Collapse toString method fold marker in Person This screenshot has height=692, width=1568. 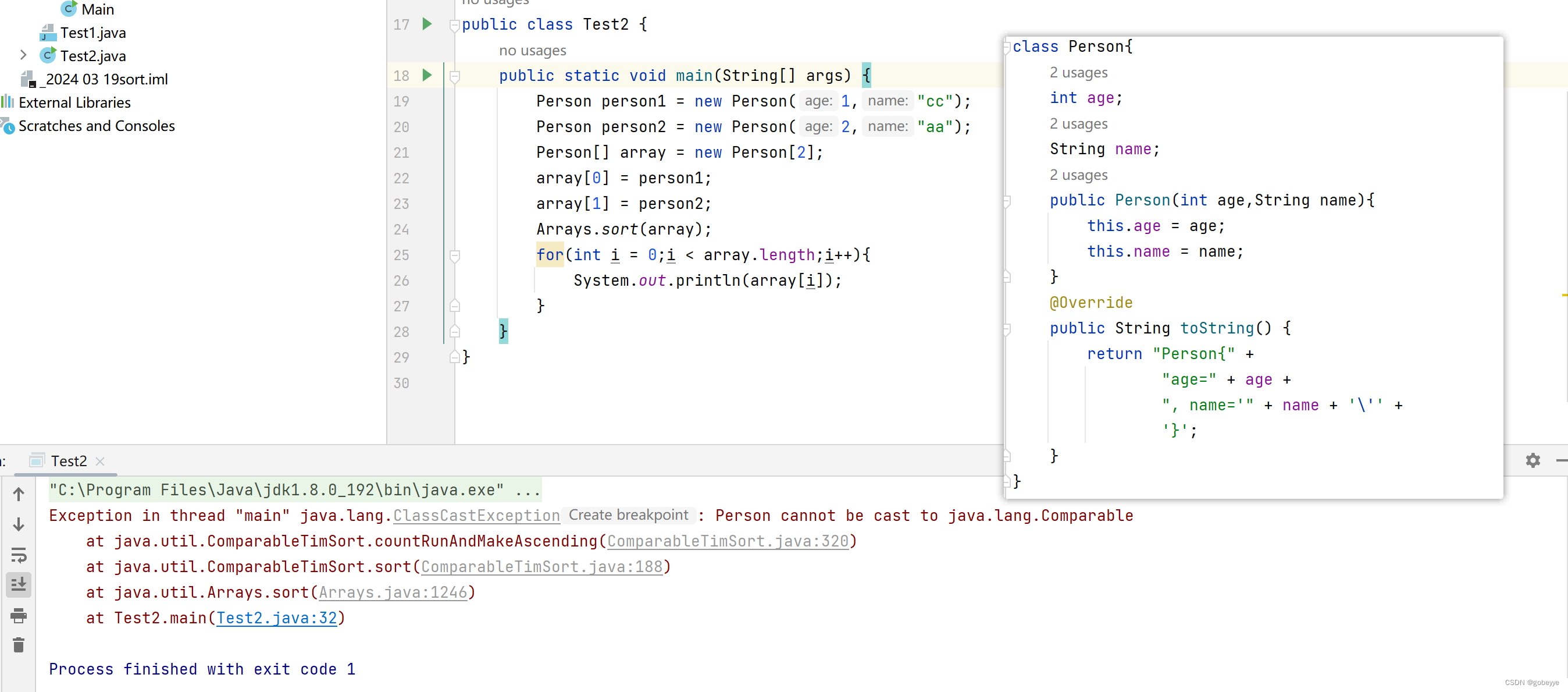click(x=1007, y=328)
